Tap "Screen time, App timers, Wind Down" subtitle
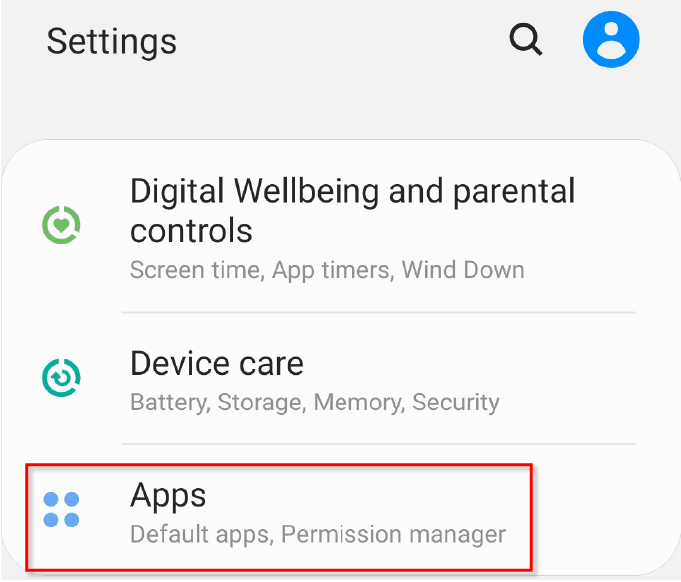The width and height of the screenshot is (681, 582). coord(327,270)
